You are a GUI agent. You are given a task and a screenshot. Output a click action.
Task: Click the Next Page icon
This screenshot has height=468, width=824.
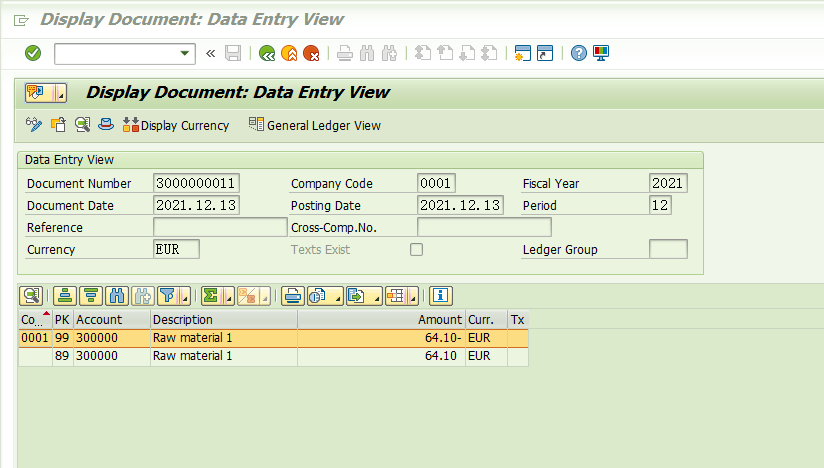click(x=467, y=53)
